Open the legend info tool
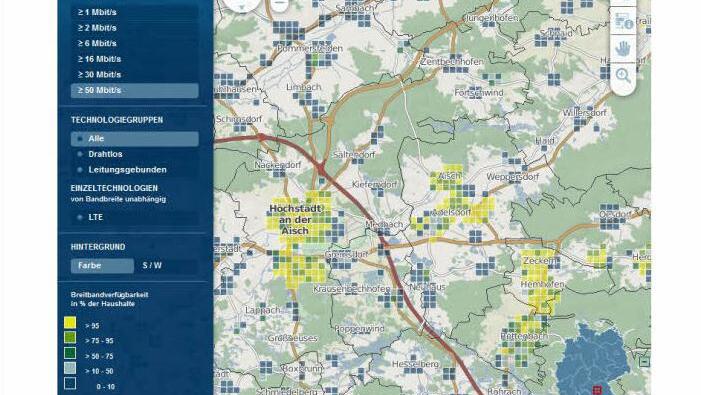 pos(624,21)
